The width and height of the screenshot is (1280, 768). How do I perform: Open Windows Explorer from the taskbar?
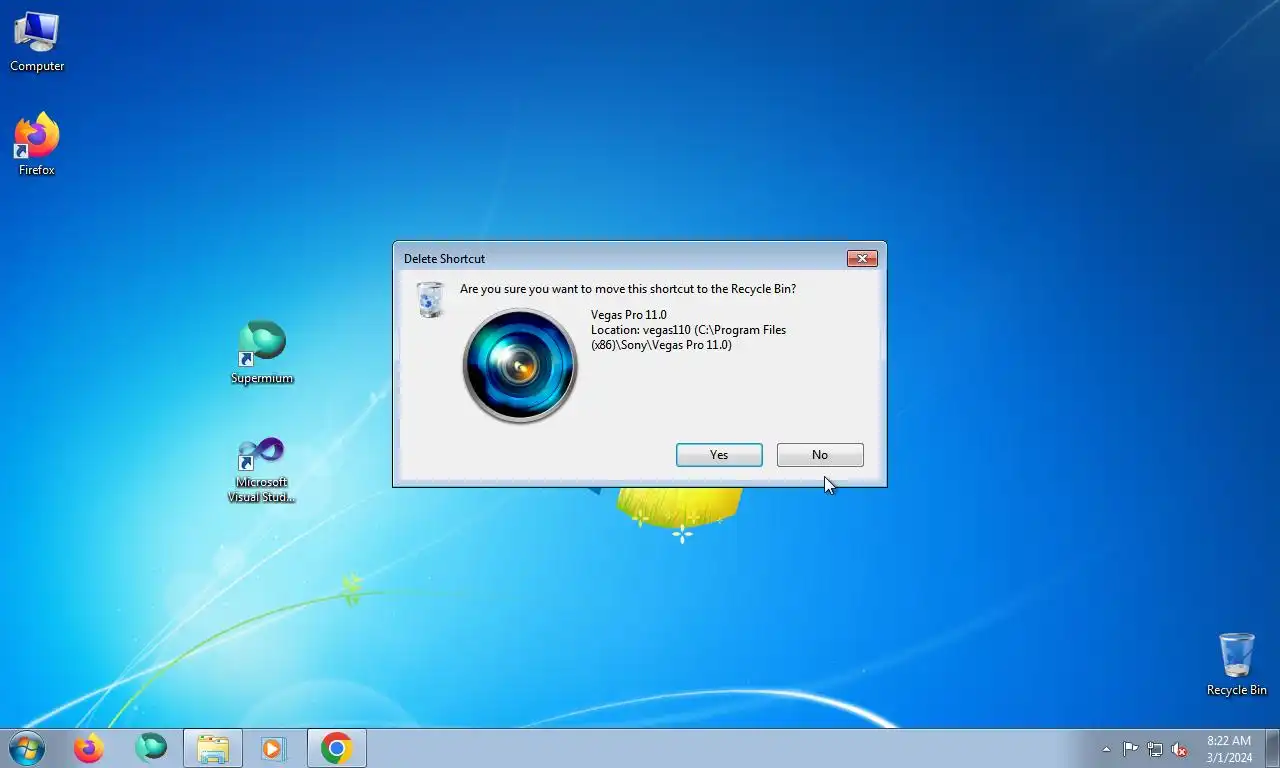(x=213, y=748)
